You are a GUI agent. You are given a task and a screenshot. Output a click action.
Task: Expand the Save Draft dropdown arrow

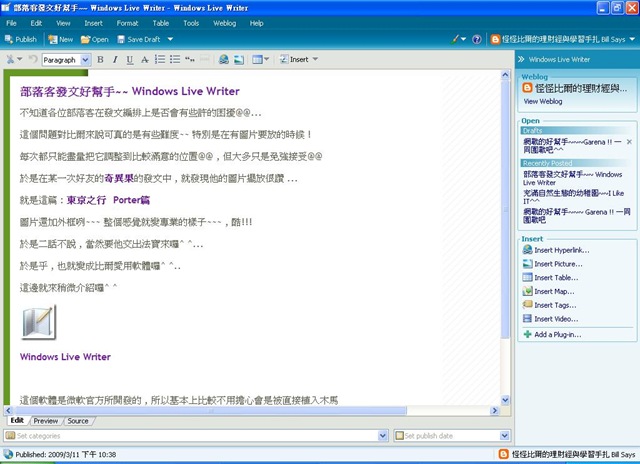(170, 40)
